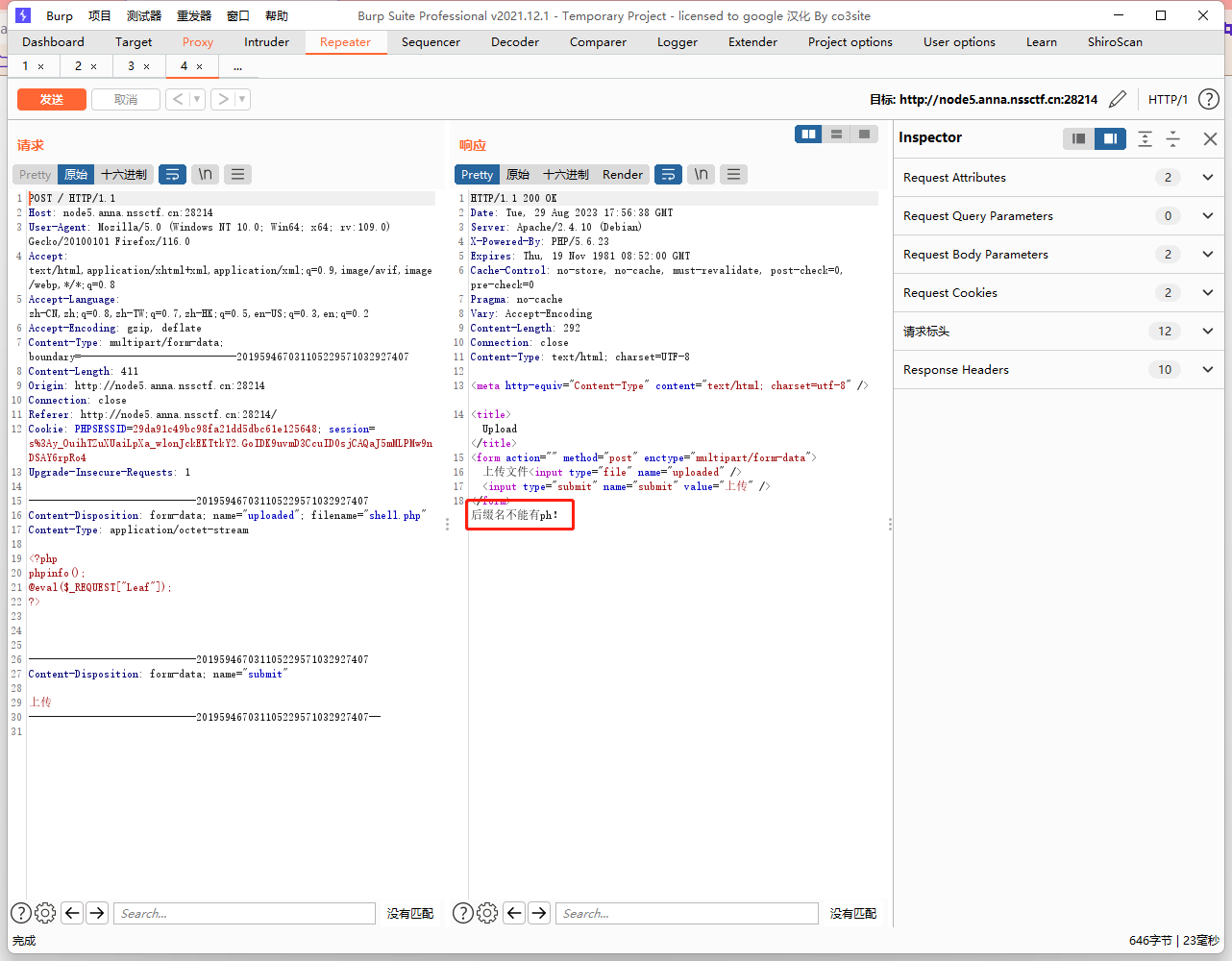Screen dimensions: 1232x961
Task: Close Repeater tab 2
Action: click(93, 66)
